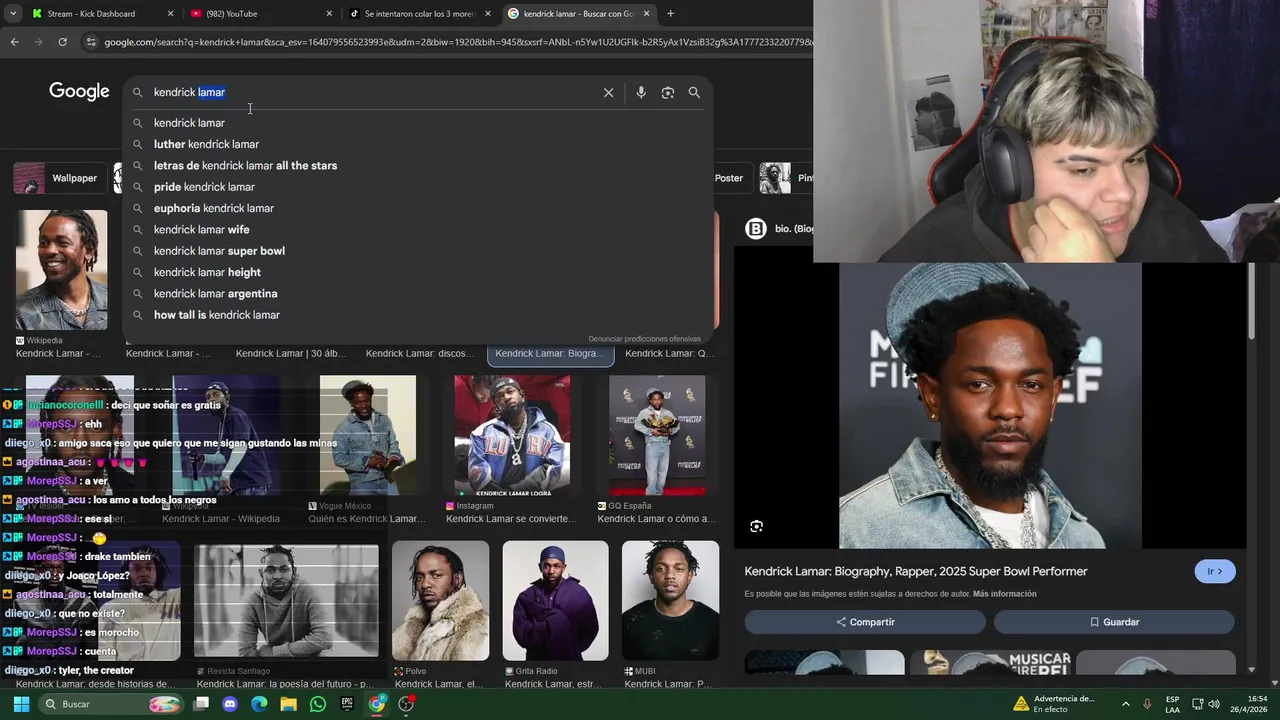Open the Vogue México 'Quién es Kendrick Lamar' image
The image size is (1280, 720).
tap(367, 435)
